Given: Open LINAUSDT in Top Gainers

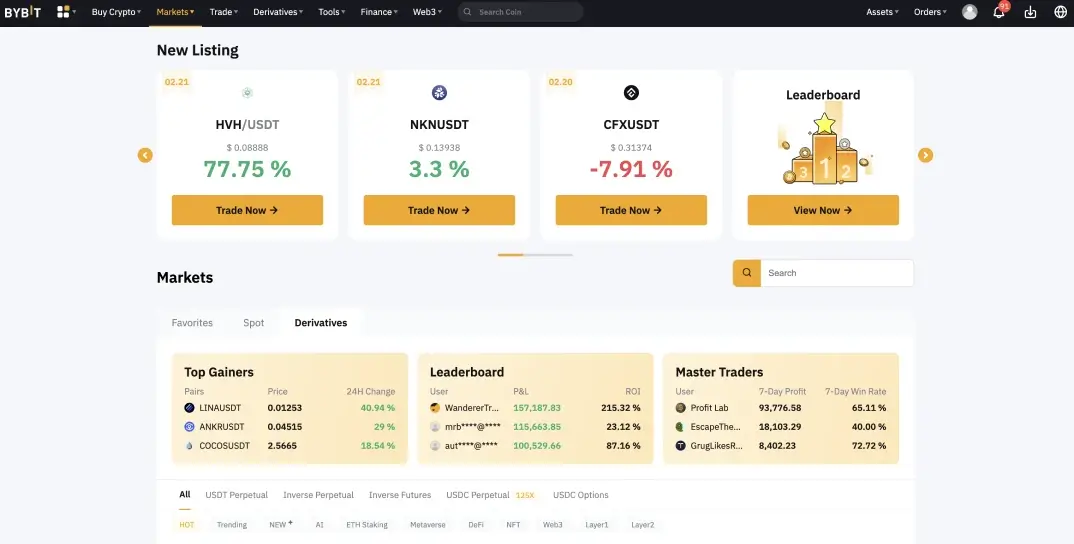Looking at the screenshot, I should point(220,408).
